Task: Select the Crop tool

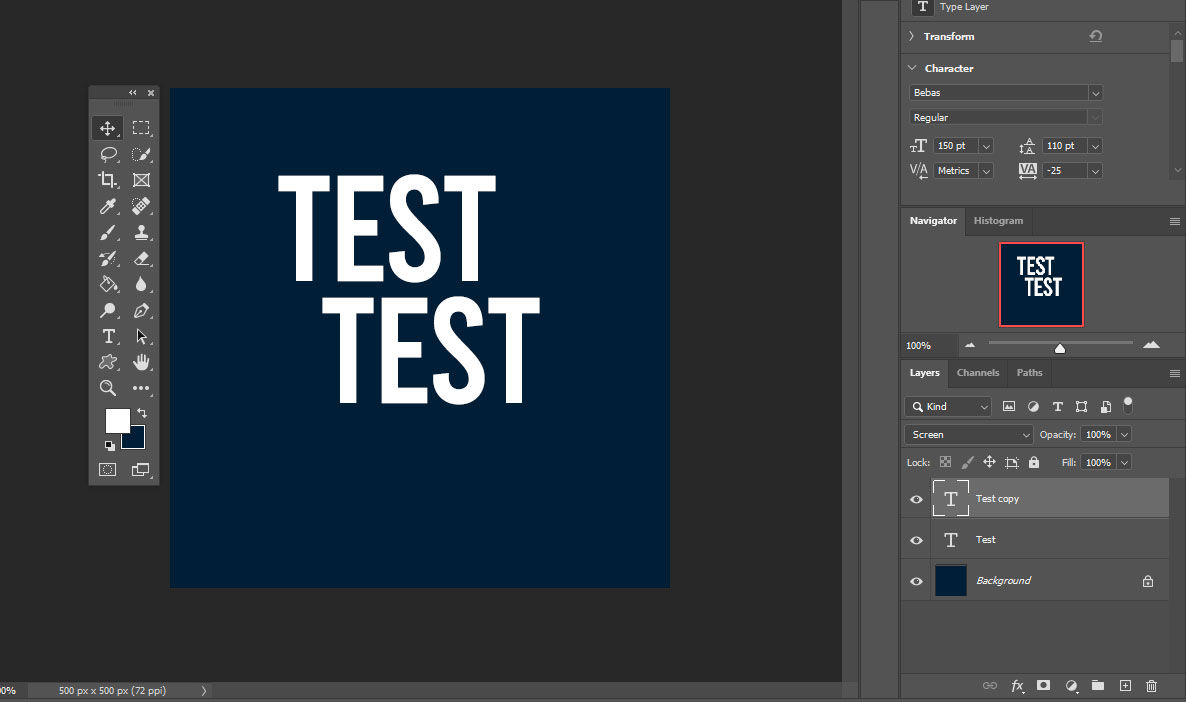Action: (x=108, y=180)
